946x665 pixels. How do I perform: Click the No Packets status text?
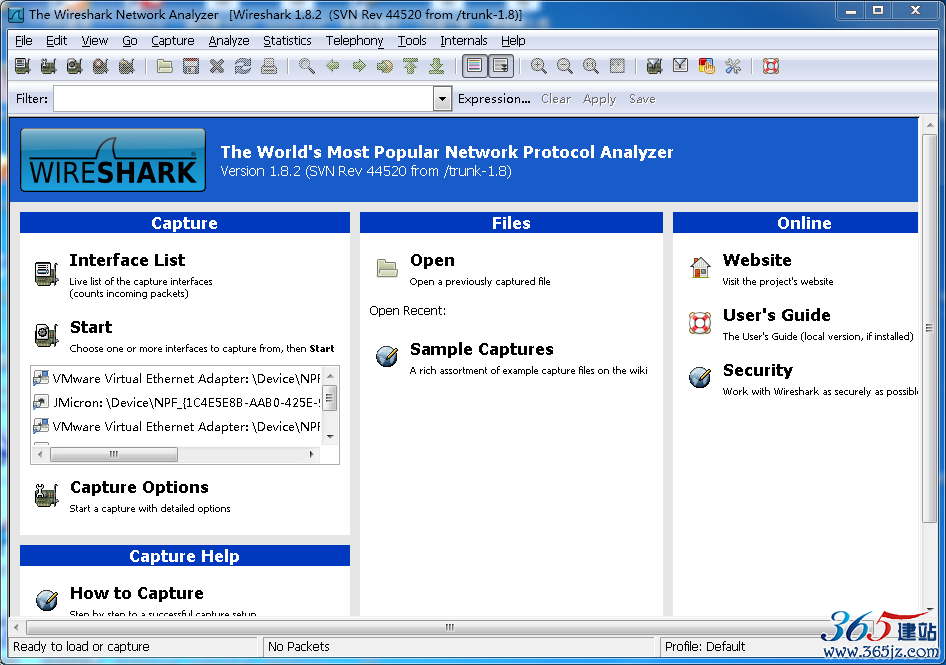point(299,646)
